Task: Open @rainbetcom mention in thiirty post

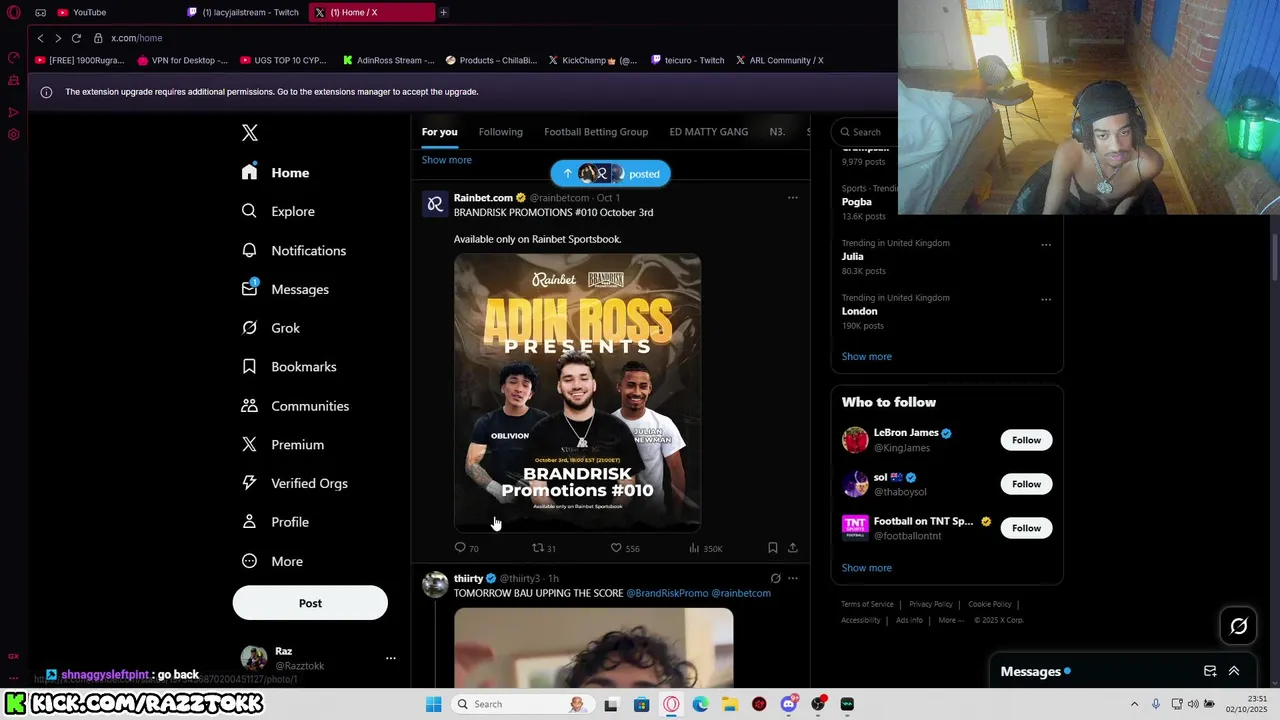Action: point(741,593)
